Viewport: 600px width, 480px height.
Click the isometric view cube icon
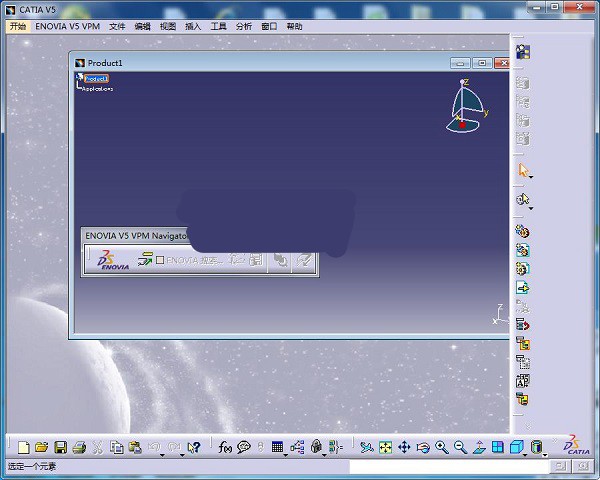(516, 447)
